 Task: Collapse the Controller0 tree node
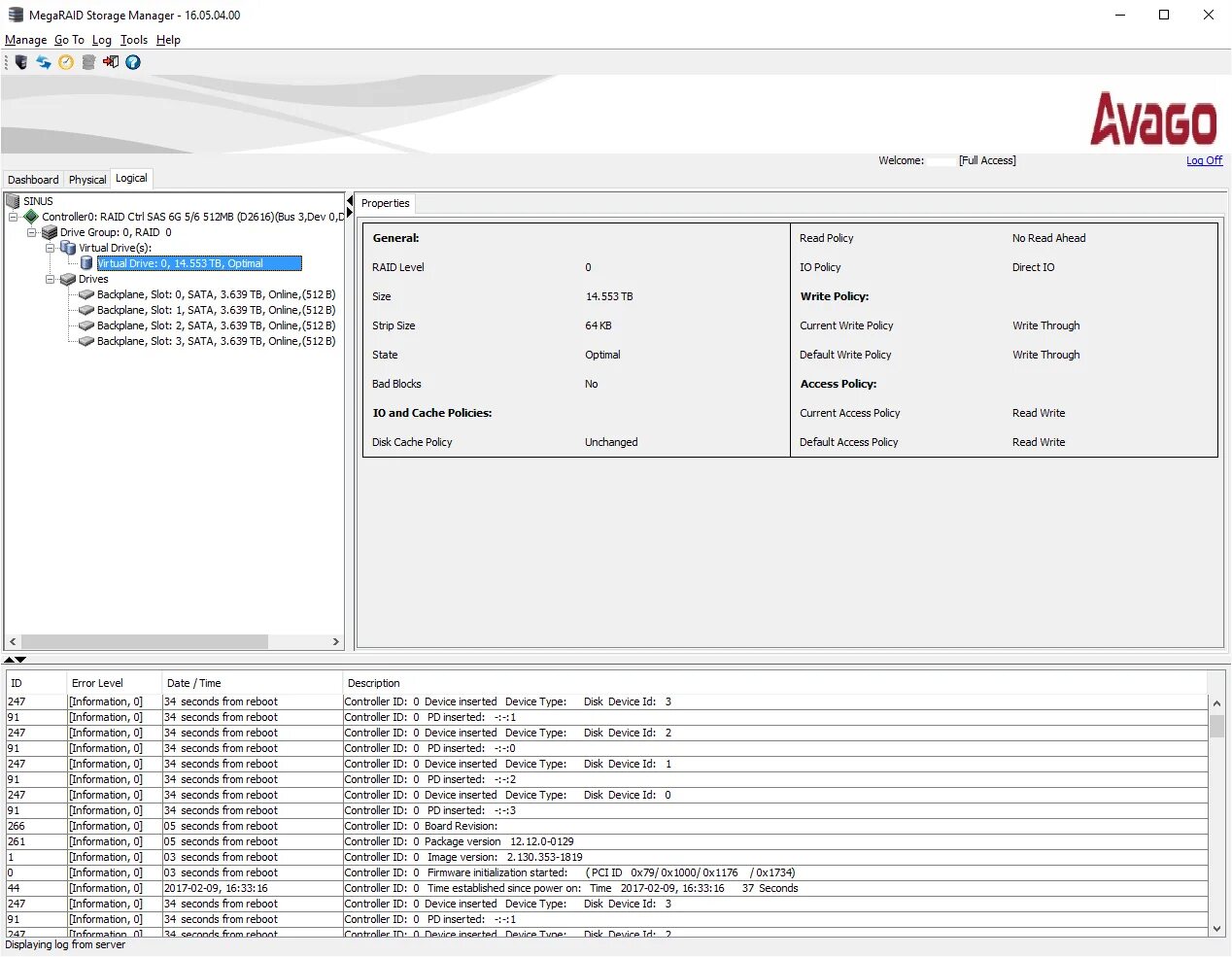click(14, 217)
